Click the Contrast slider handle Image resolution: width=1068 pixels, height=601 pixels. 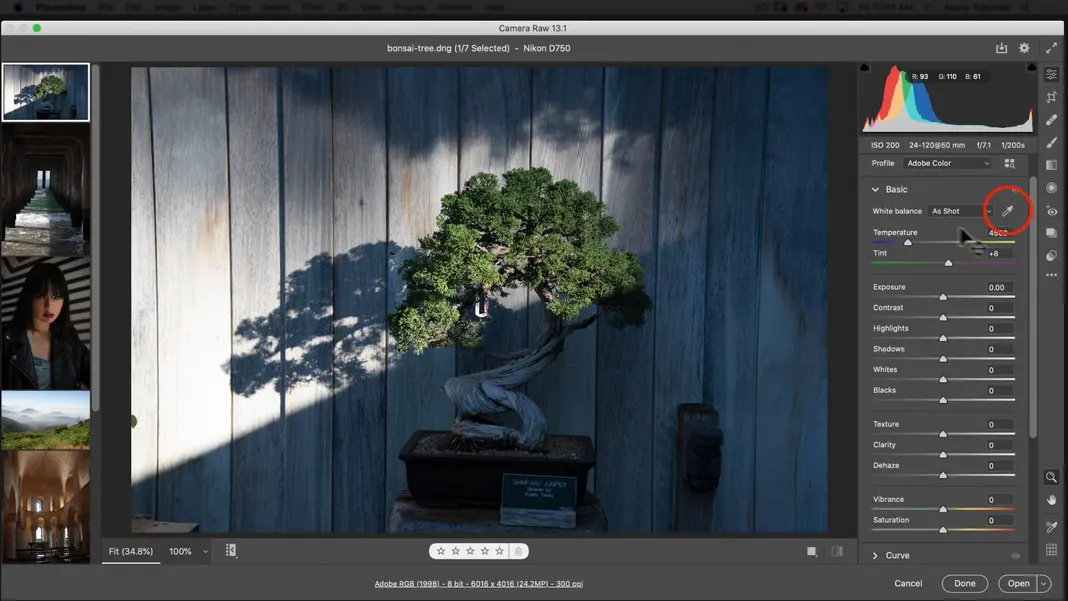pyautogui.click(x=943, y=318)
